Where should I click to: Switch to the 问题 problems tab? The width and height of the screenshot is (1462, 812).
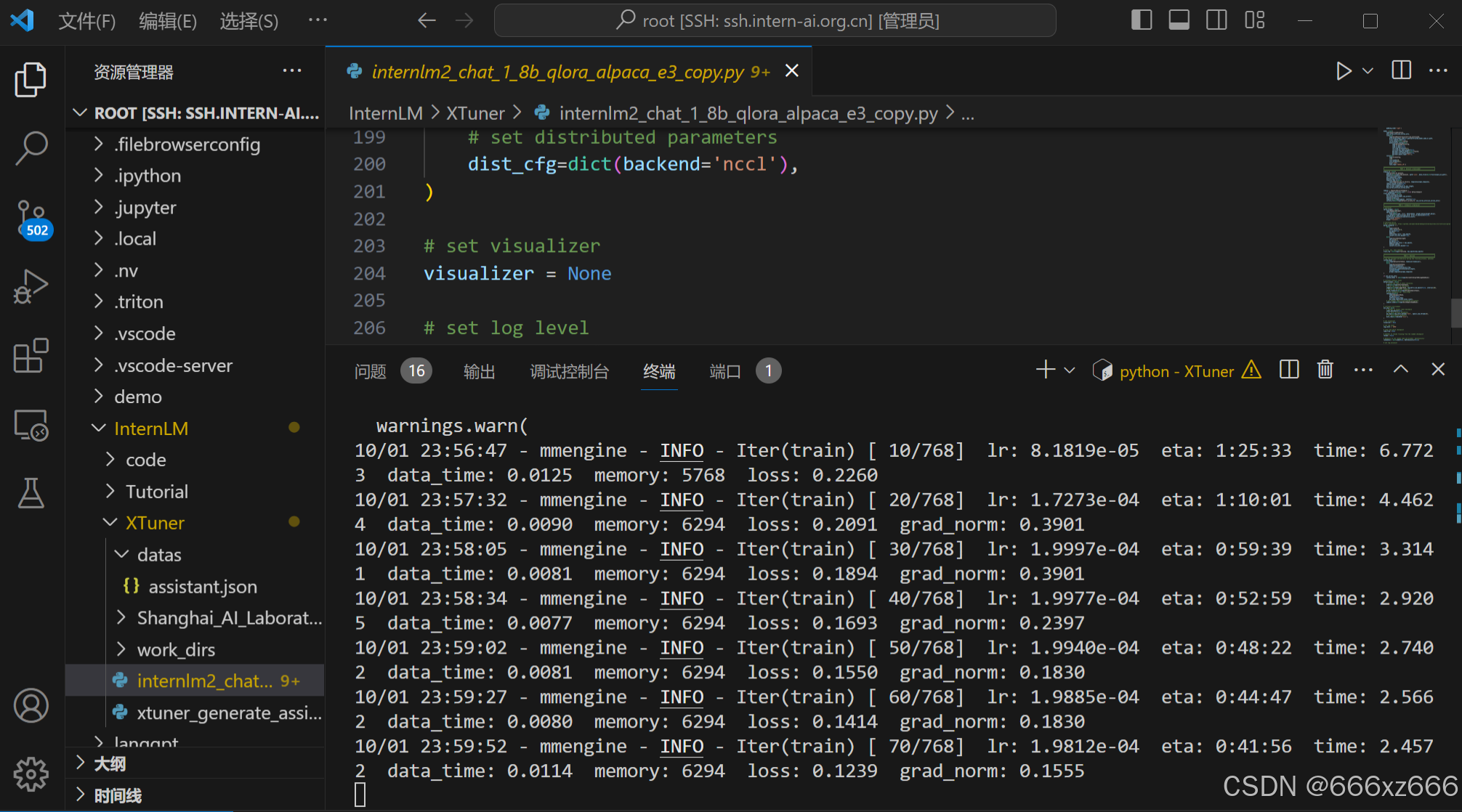click(x=371, y=371)
